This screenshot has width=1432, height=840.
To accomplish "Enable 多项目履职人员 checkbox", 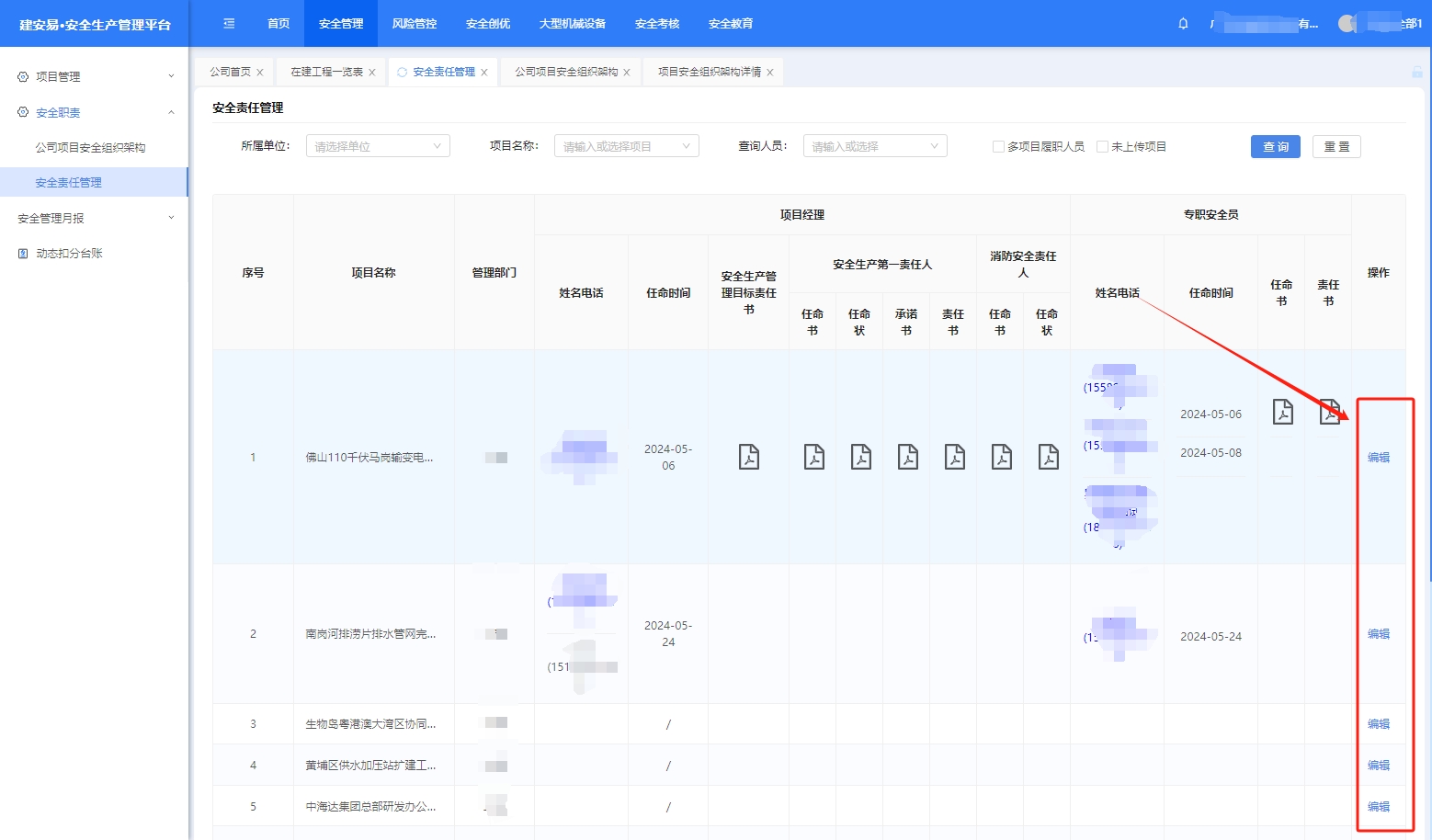I will (998, 147).
